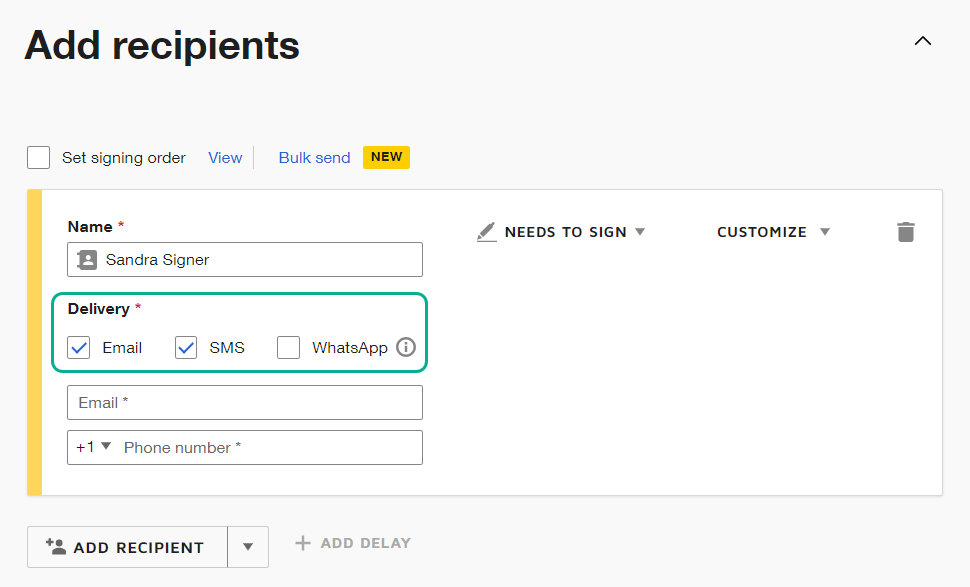Click the Bulk send link
Screen dimensions: 970x587
point(314,157)
